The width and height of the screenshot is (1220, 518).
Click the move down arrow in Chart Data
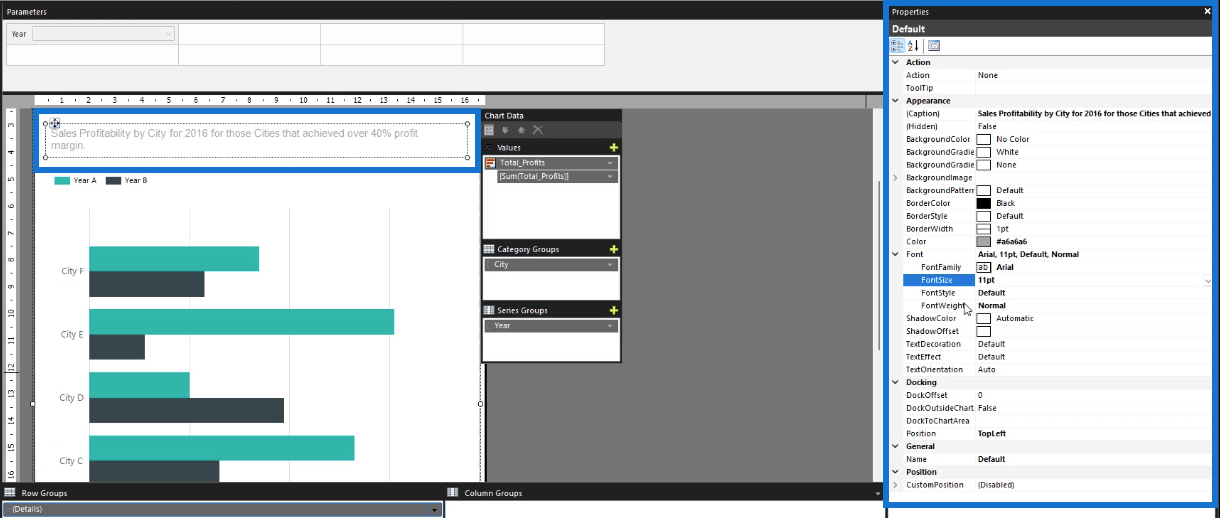505,130
